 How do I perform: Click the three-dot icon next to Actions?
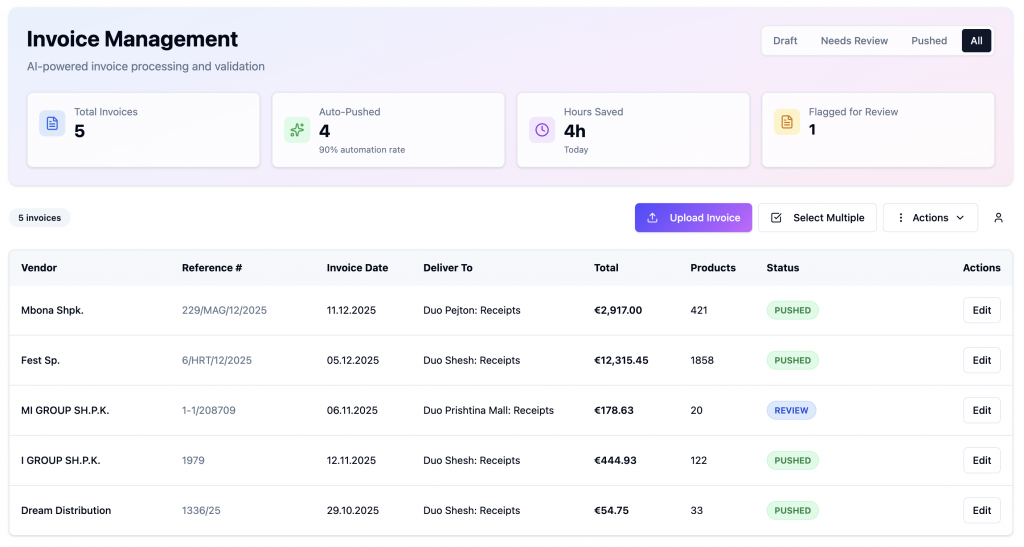point(901,218)
